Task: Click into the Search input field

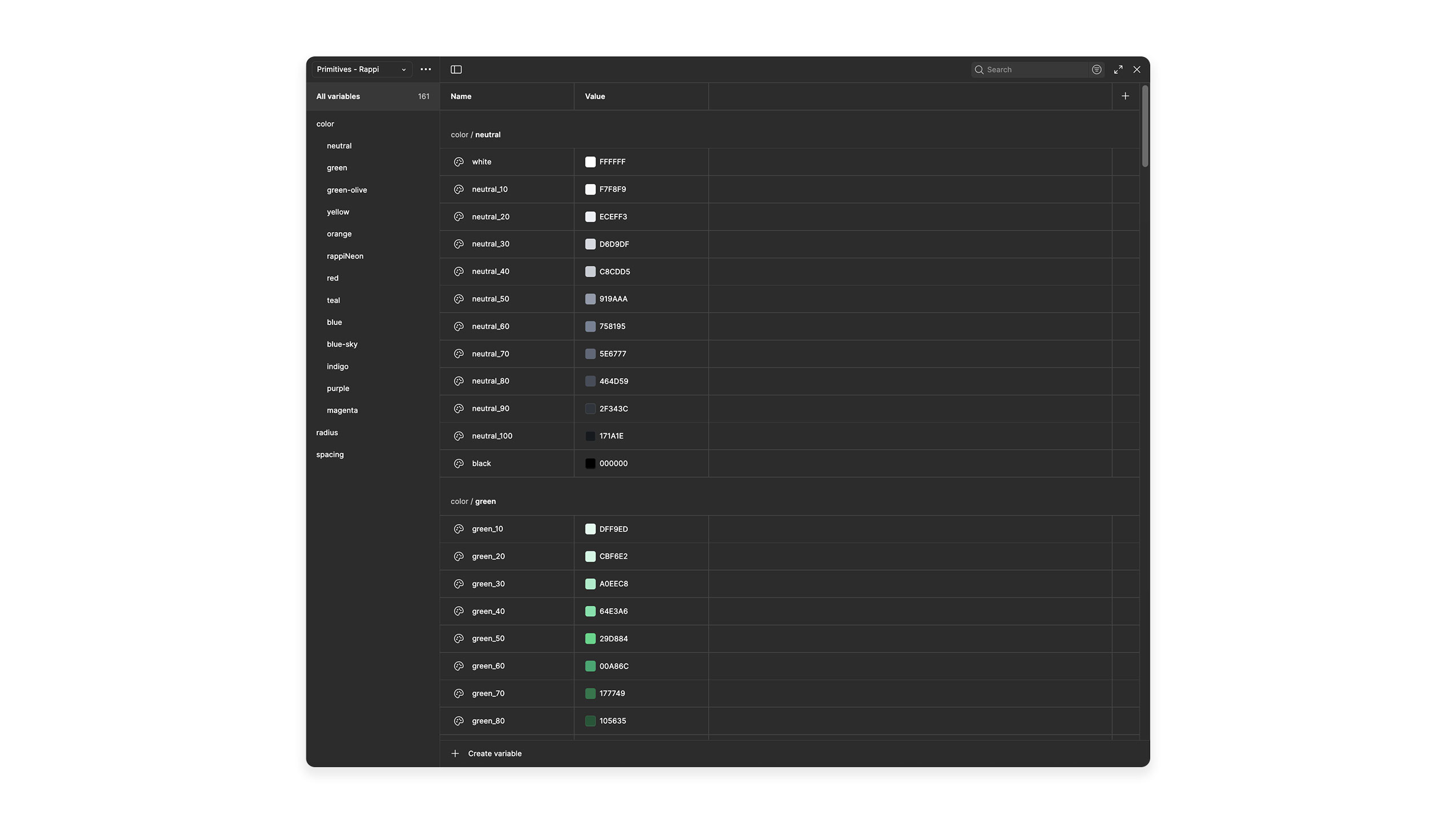Action: tap(1033, 70)
